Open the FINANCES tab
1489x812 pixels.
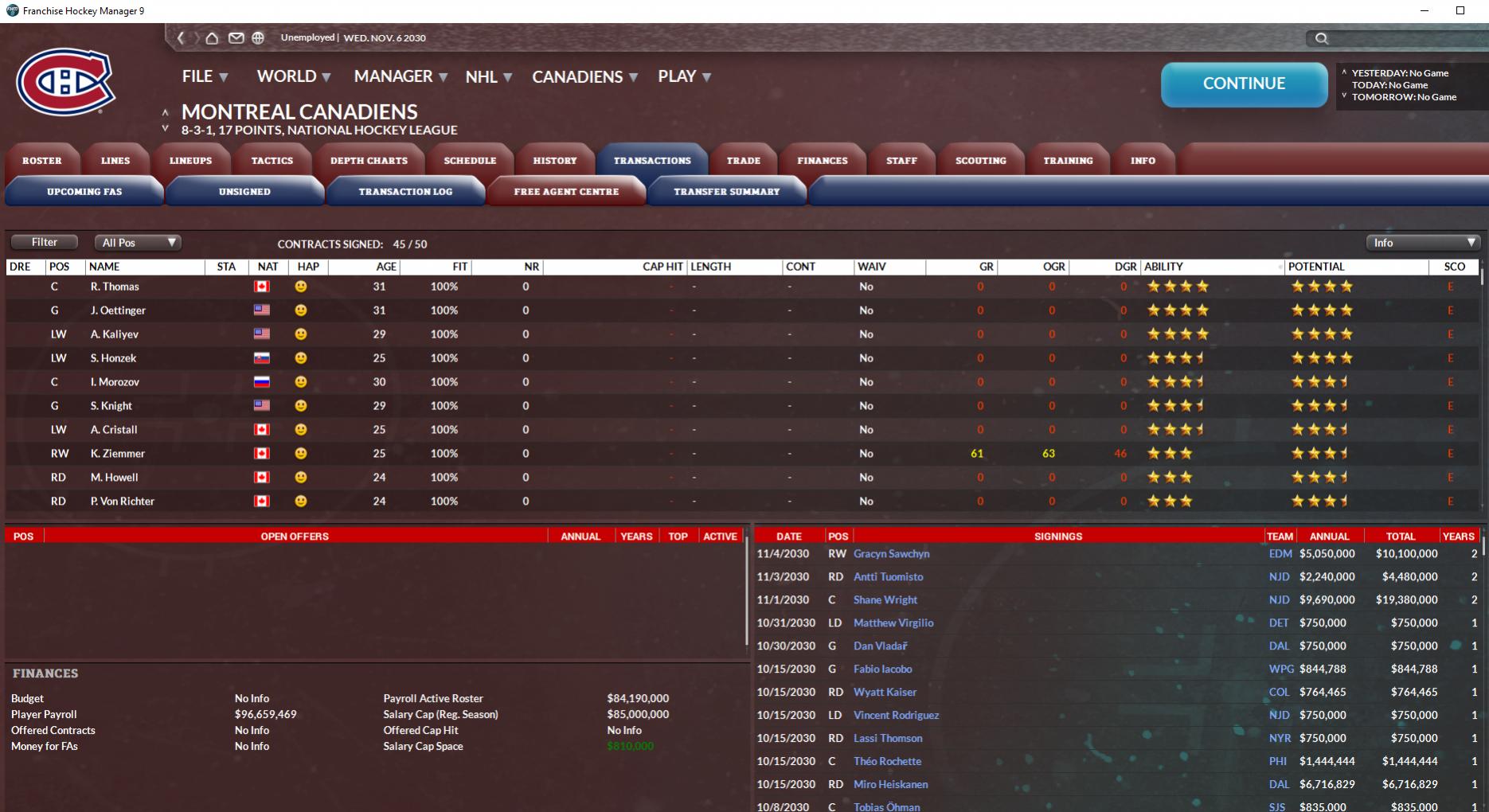tap(823, 160)
